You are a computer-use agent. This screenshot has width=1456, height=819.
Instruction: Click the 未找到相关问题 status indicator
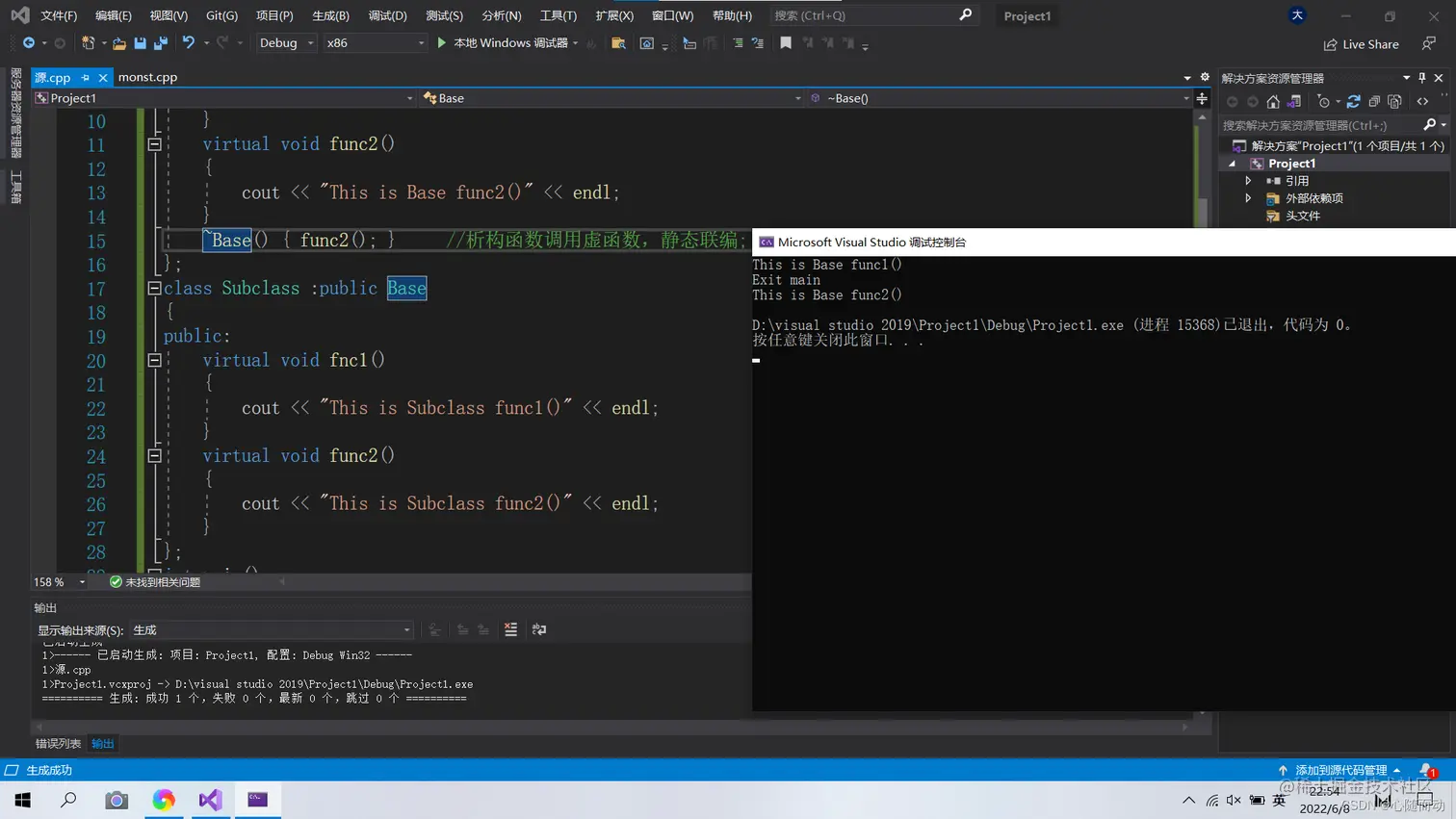coord(155,582)
